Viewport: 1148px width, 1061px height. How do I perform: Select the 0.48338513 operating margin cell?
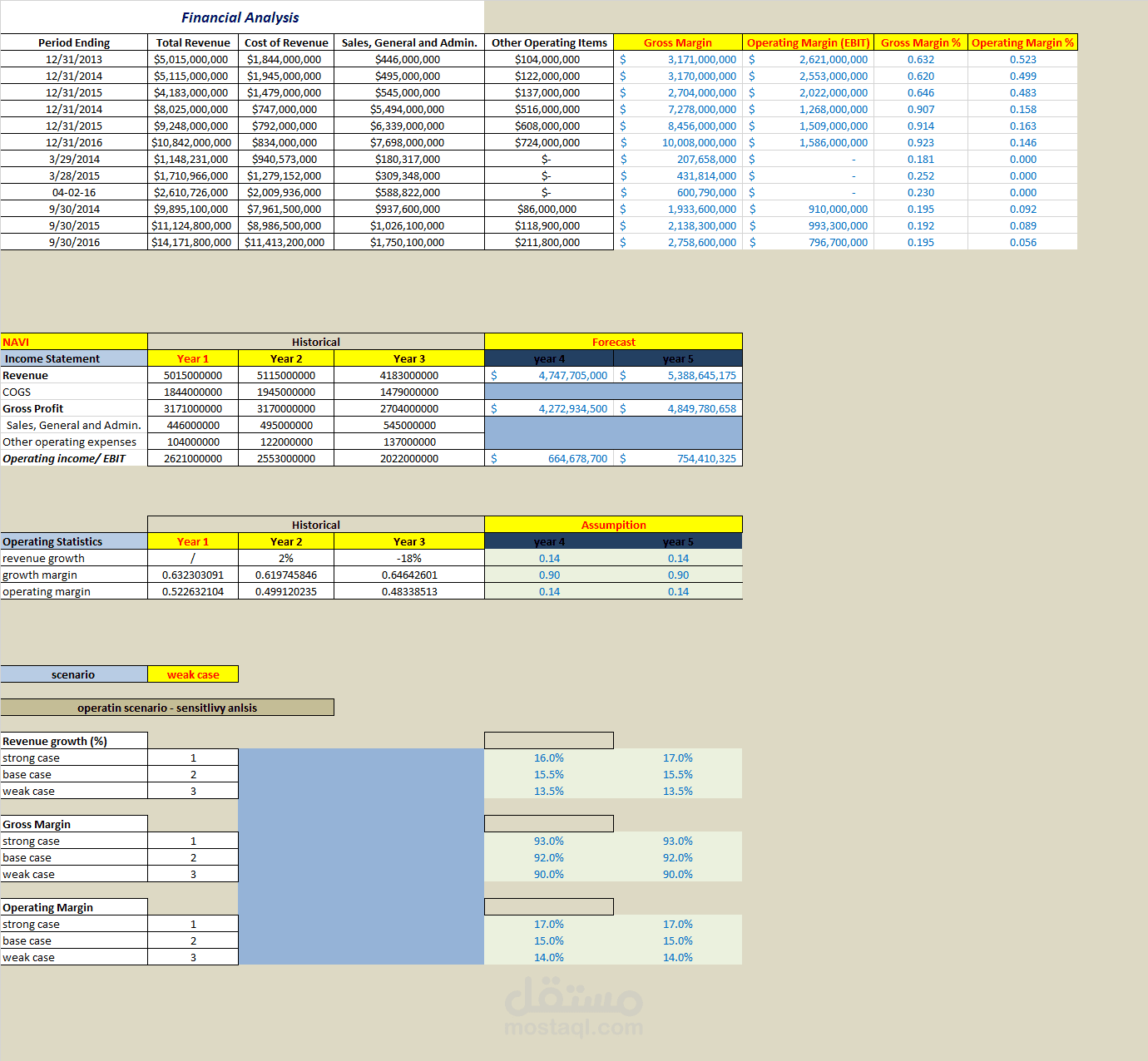click(x=409, y=591)
